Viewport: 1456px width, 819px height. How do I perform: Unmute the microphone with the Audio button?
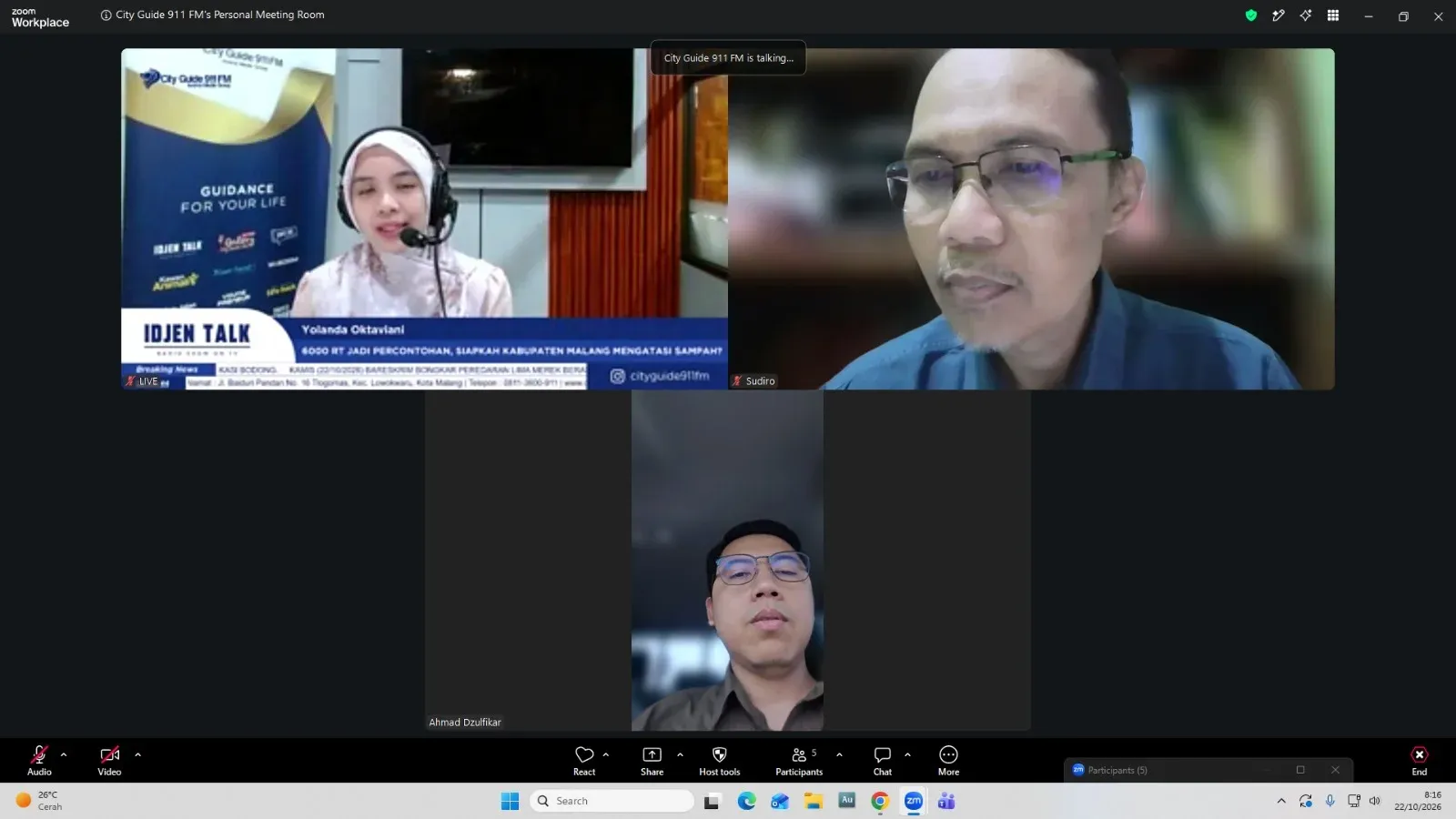click(x=39, y=761)
